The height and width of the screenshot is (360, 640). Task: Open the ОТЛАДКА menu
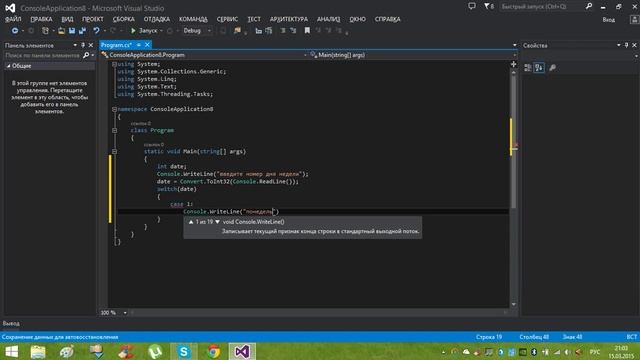[x=157, y=19]
